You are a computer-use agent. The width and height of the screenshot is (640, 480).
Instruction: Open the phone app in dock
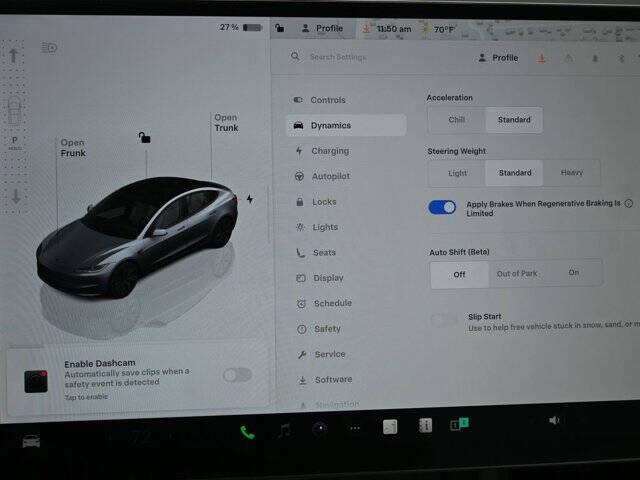pyautogui.click(x=247, y=432)
